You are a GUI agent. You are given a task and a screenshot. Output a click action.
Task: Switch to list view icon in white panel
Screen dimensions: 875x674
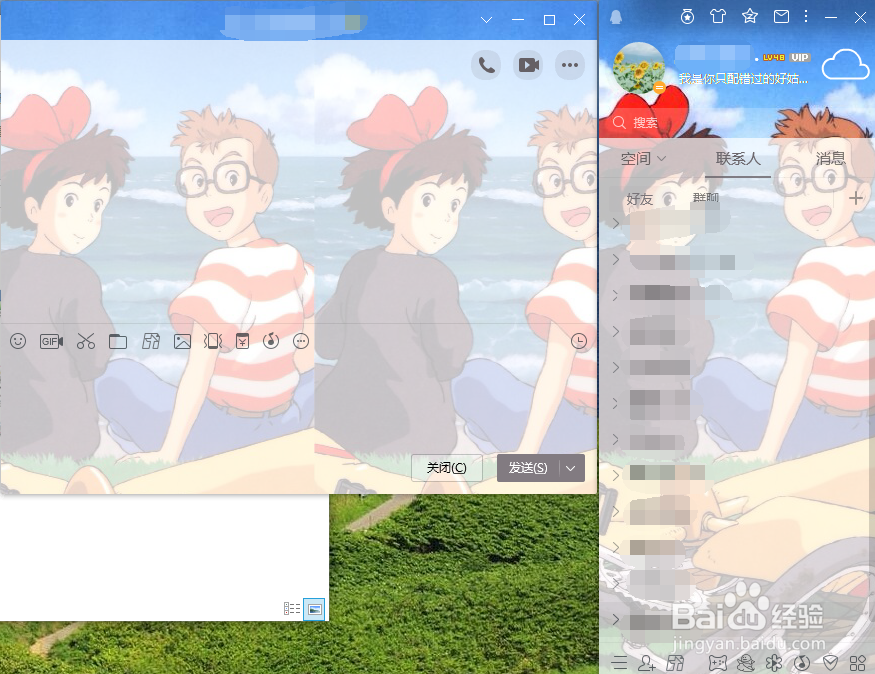[292, 609]
